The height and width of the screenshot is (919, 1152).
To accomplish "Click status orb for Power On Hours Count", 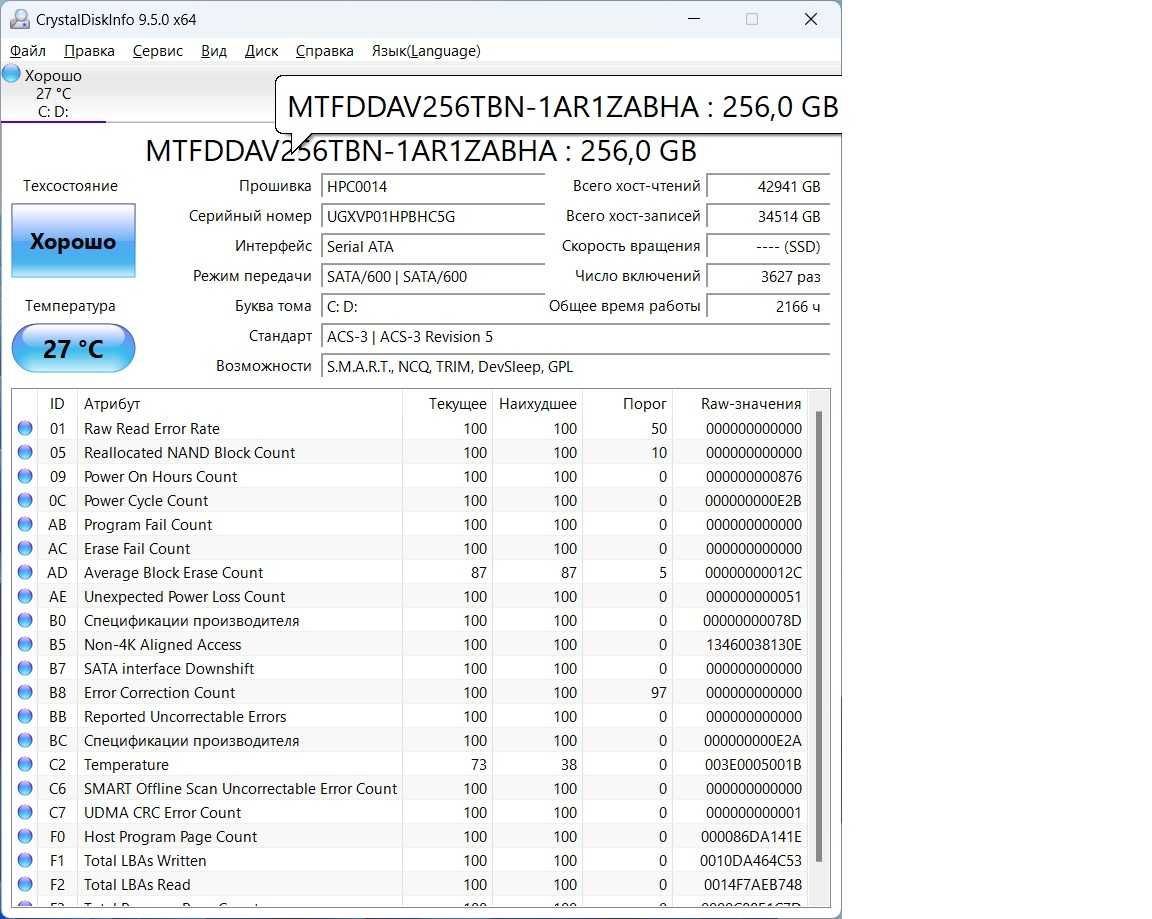I will tap(25, 476).
